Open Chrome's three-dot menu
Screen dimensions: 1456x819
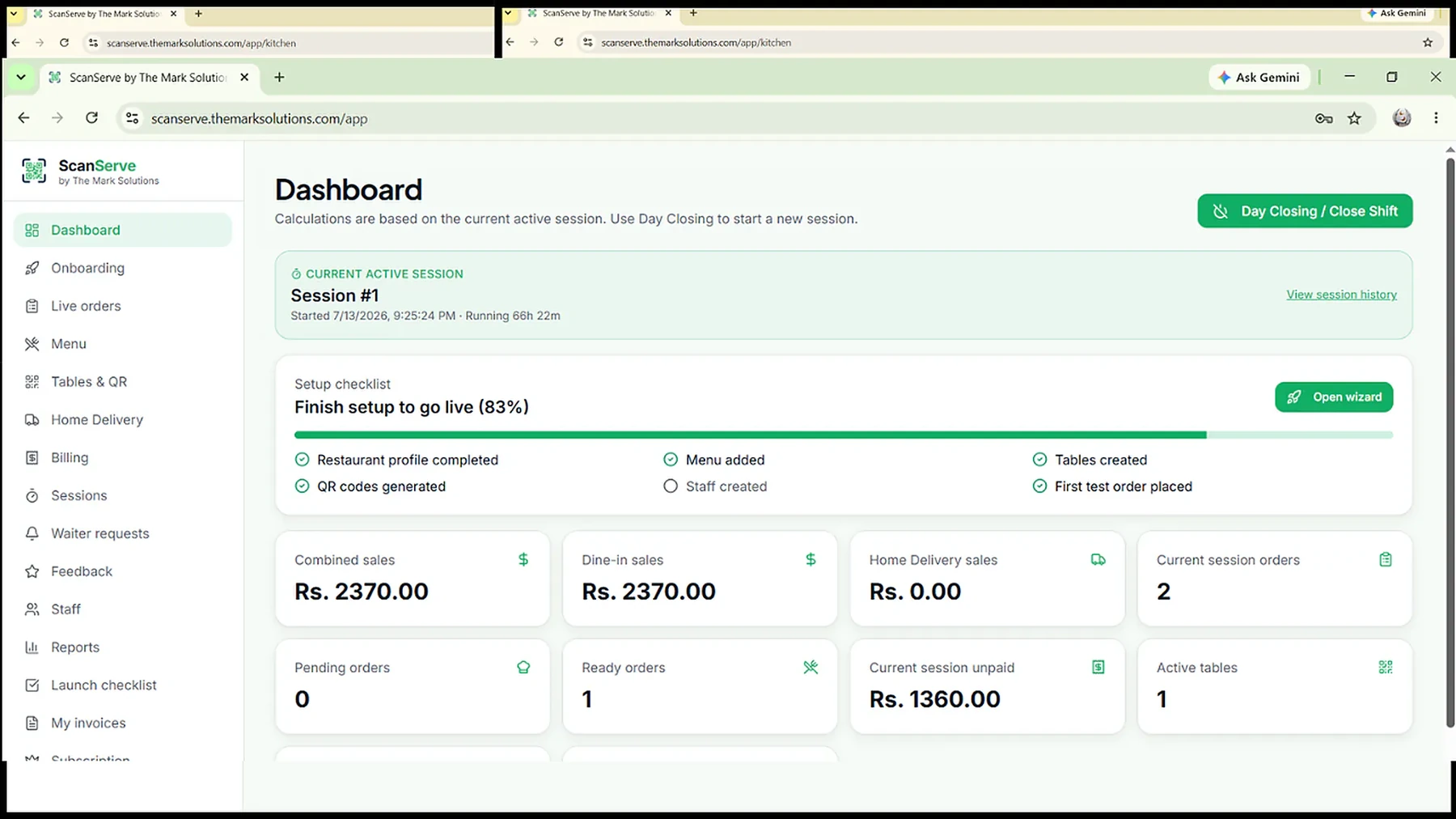pyautogui.click(x=1436, y=118)
